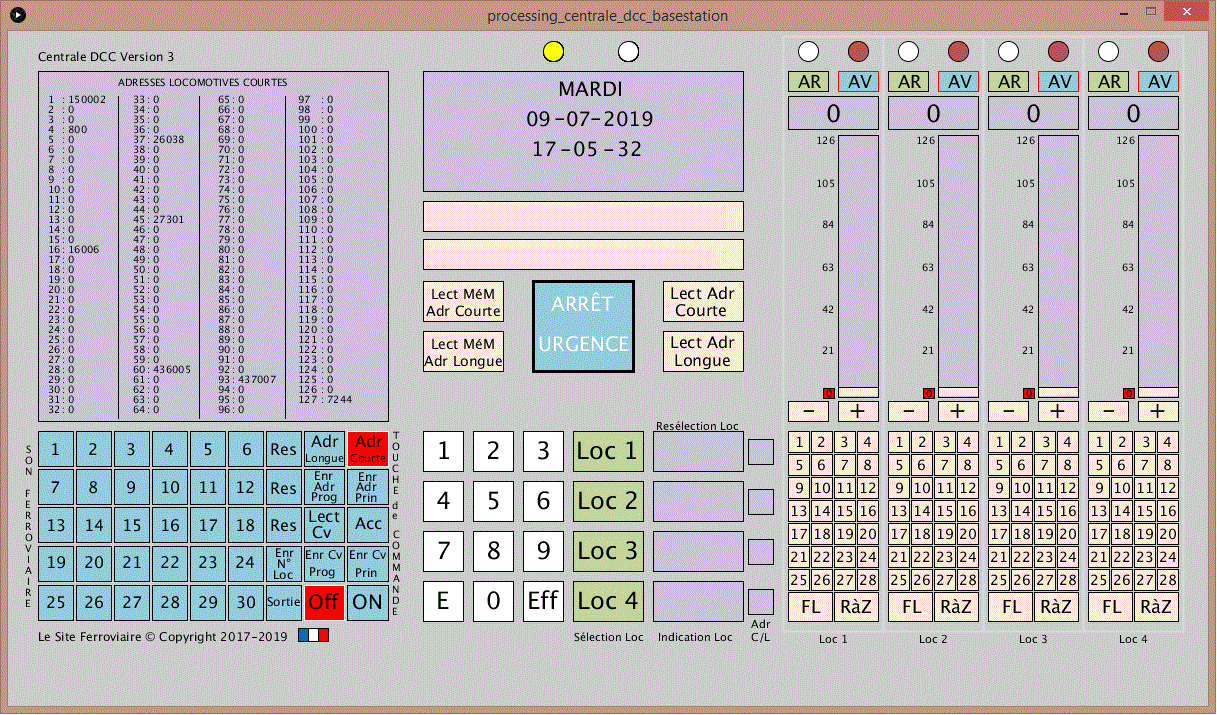Set Loc 2 direction to AV
The image size is (1217, 715).
coord(958,83)
